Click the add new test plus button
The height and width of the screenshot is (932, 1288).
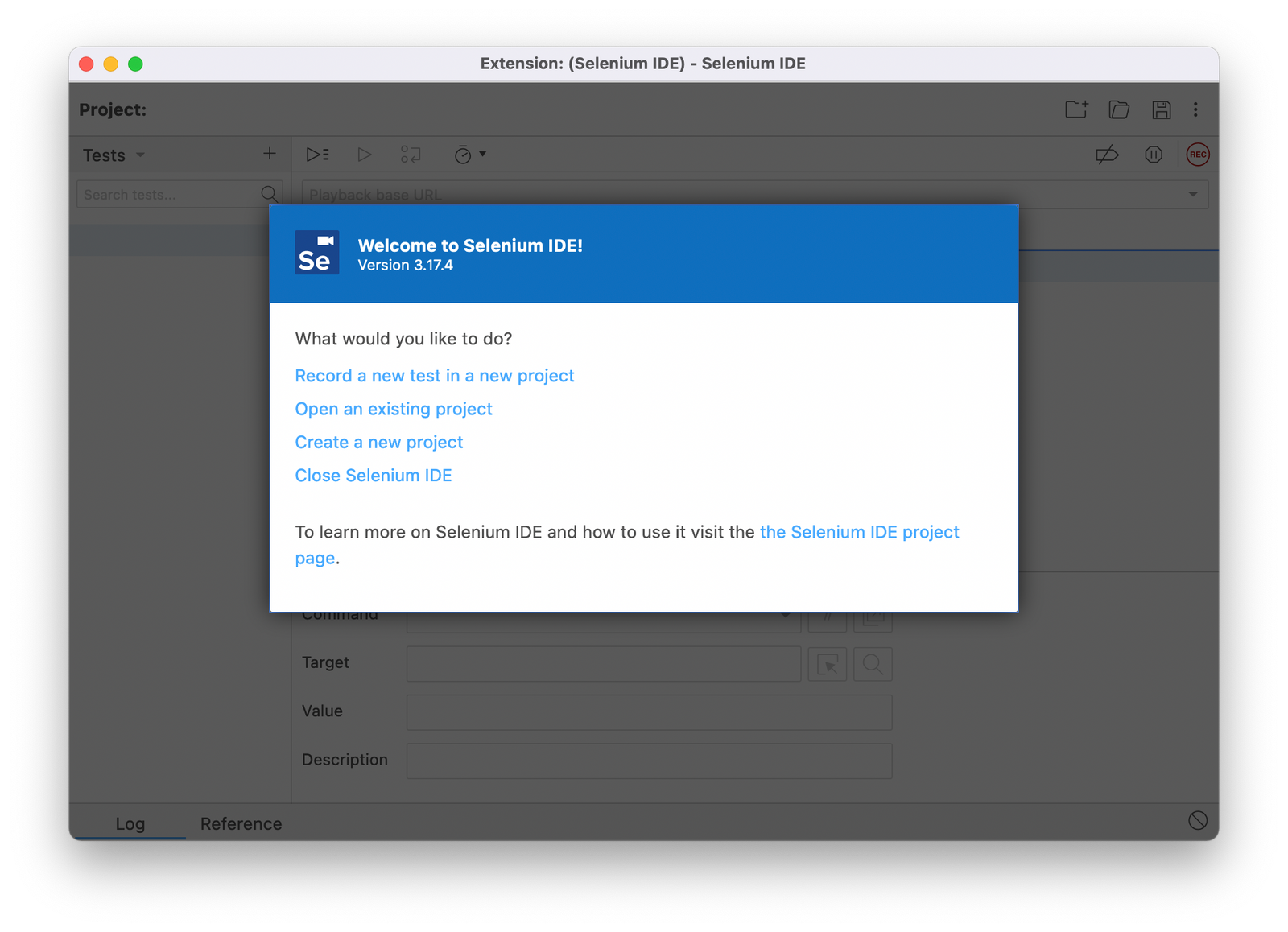coord(270,154)
